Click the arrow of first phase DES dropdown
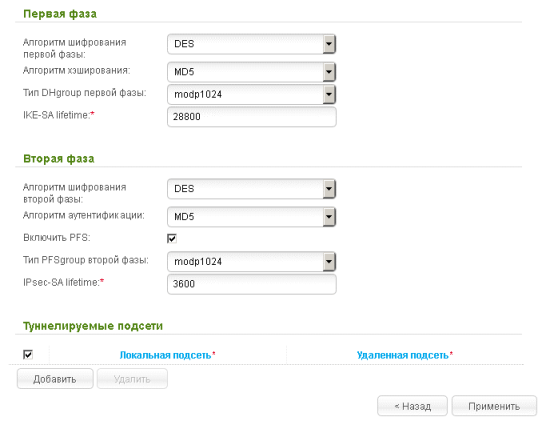Viewport: 542px width, 421px height. click(329, 44)
